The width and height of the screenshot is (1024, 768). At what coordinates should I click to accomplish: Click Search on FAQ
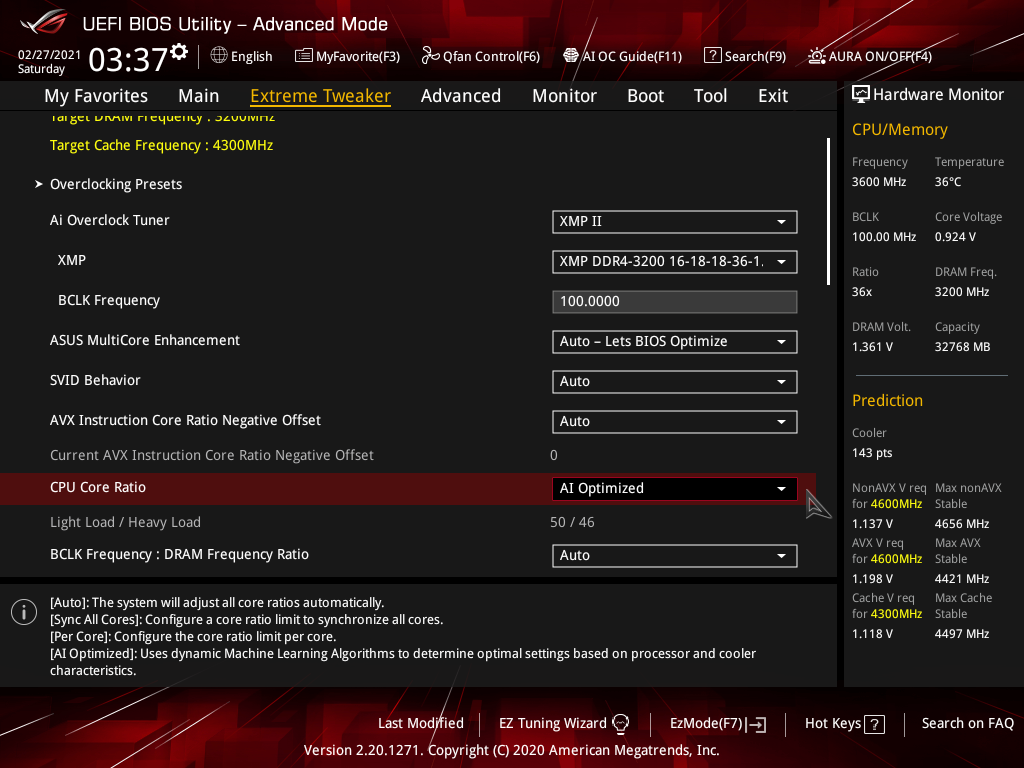click(967, 723)
